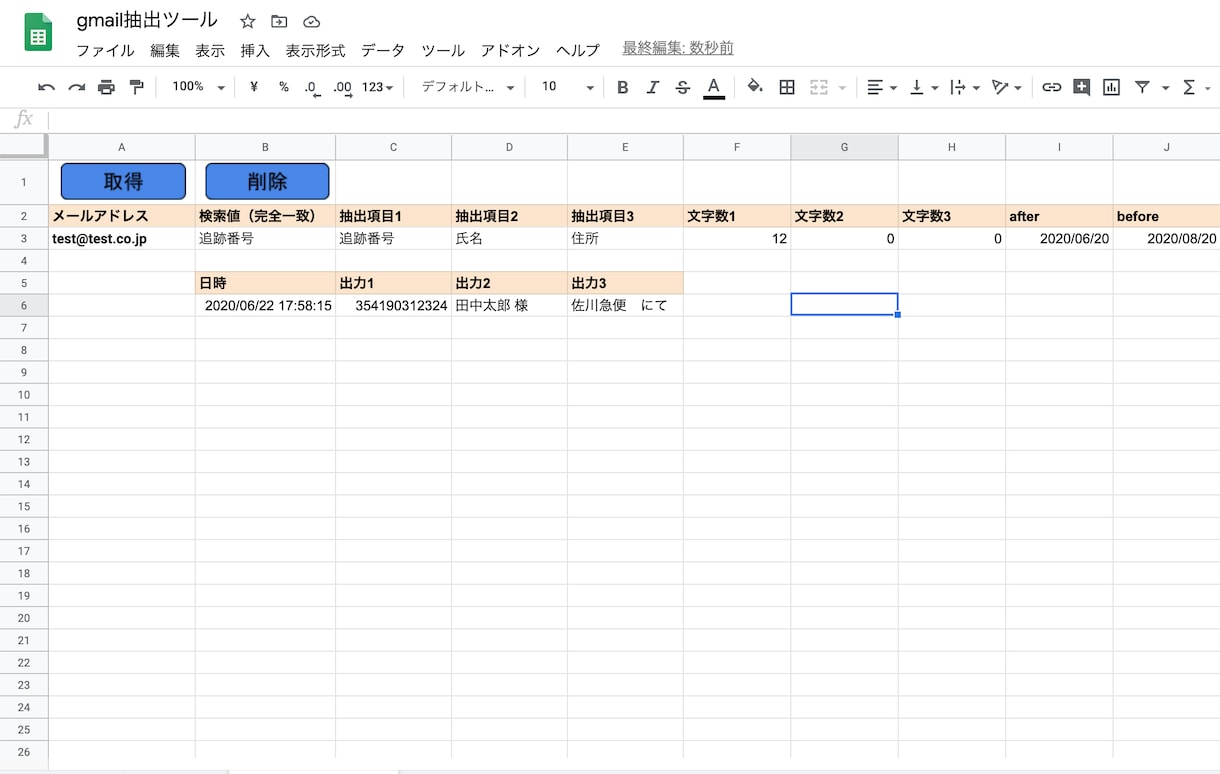Click the blue 削除 button
The image size is (1220, 774).
pos(267,181)
